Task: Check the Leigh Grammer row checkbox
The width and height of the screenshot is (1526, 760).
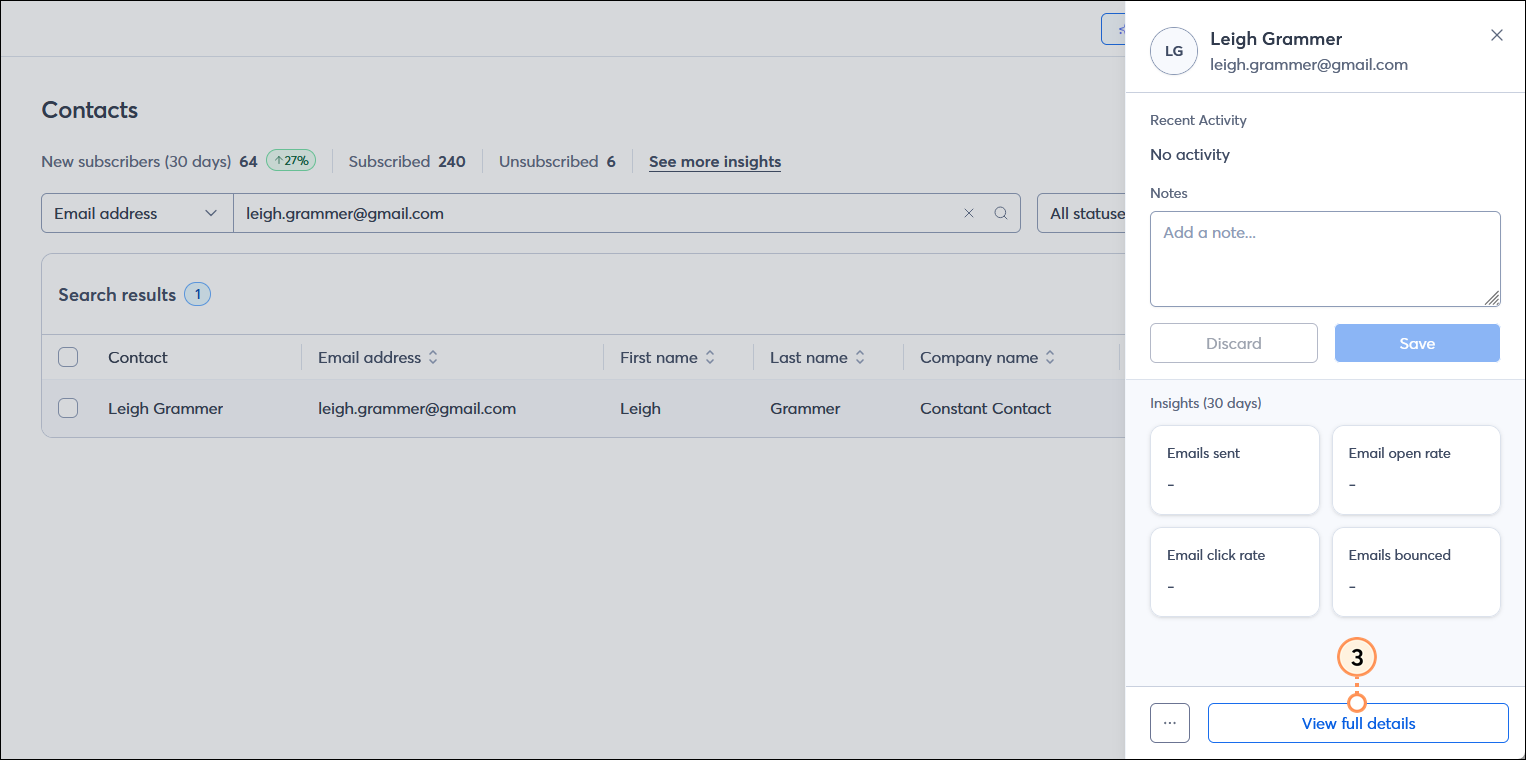Action: click(x=68, y=408)
